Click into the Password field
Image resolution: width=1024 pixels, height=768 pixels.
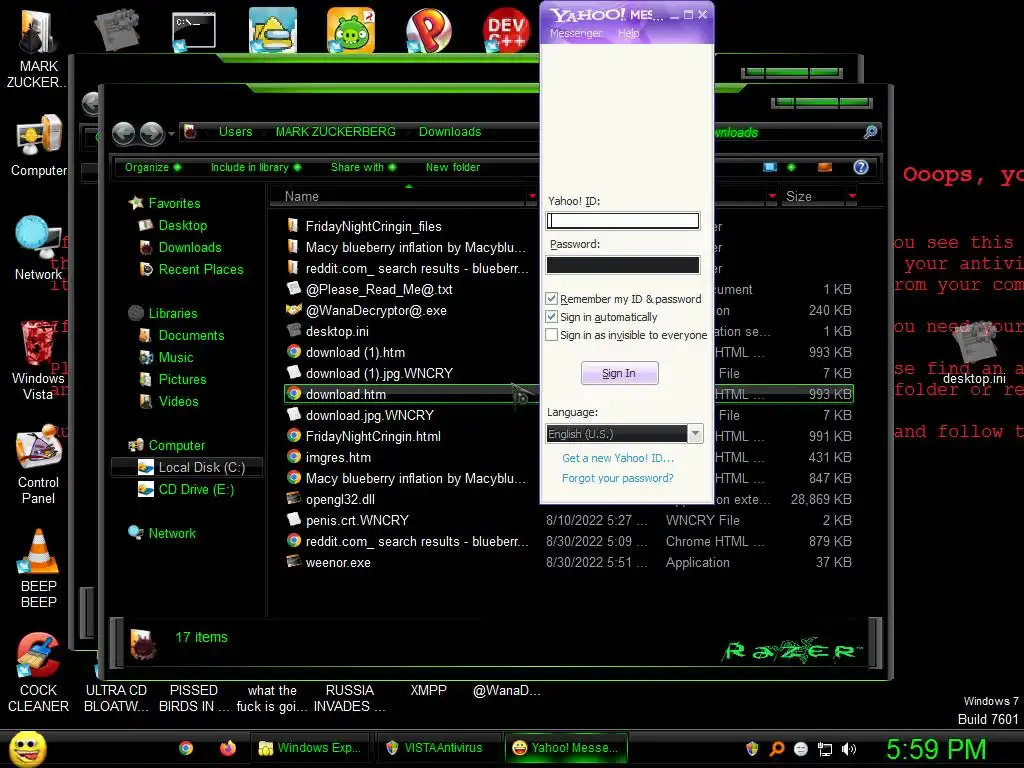[x=623, y=264]
